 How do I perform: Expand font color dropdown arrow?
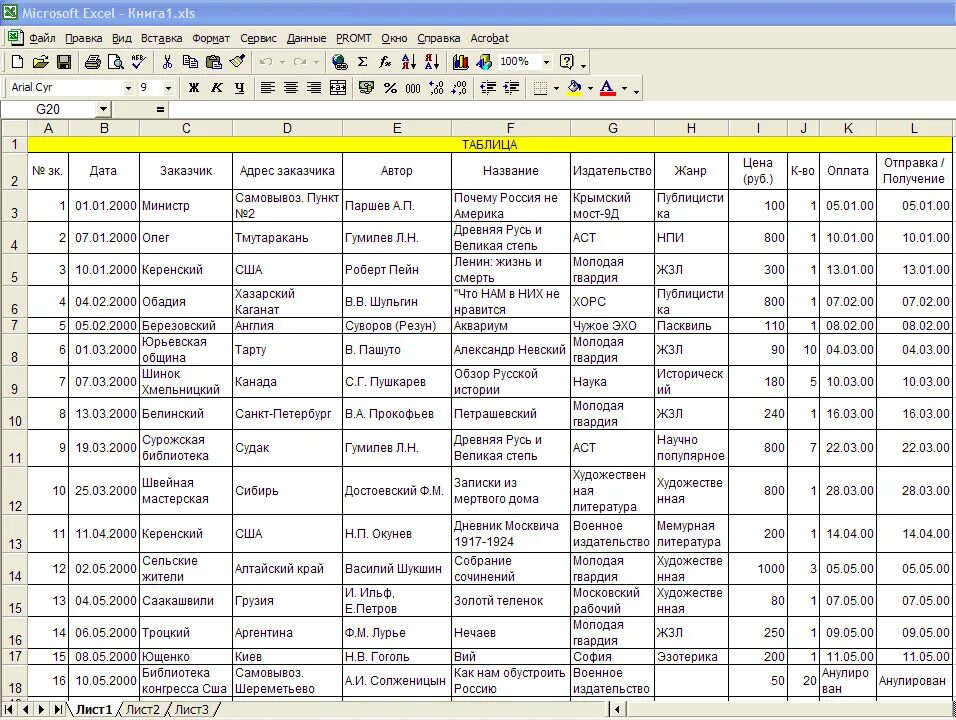624,88
